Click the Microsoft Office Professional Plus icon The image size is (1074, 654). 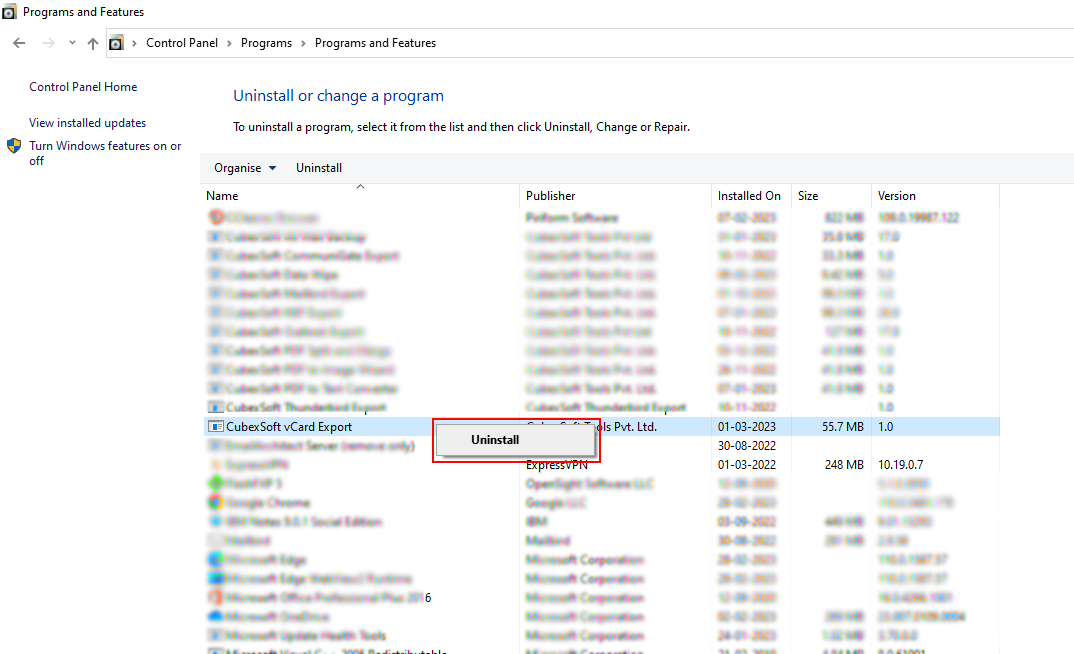pyautogui.click(x=216, y=598)
